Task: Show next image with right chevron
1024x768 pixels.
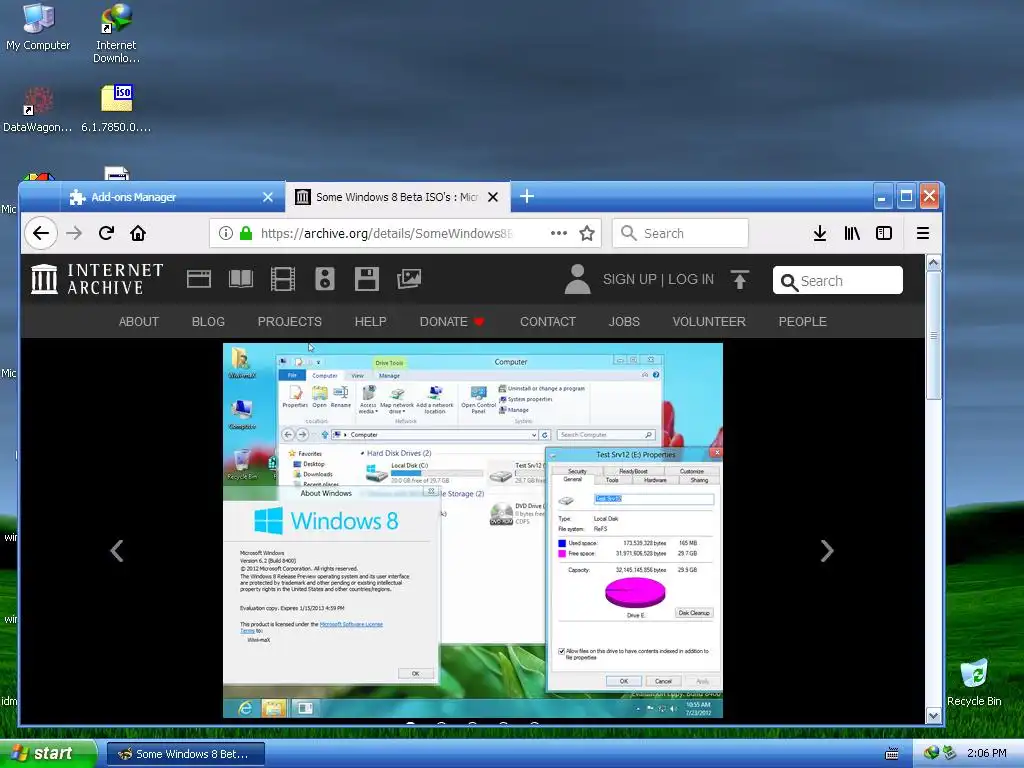Action: pyautogui.click(x=827, y=551)
